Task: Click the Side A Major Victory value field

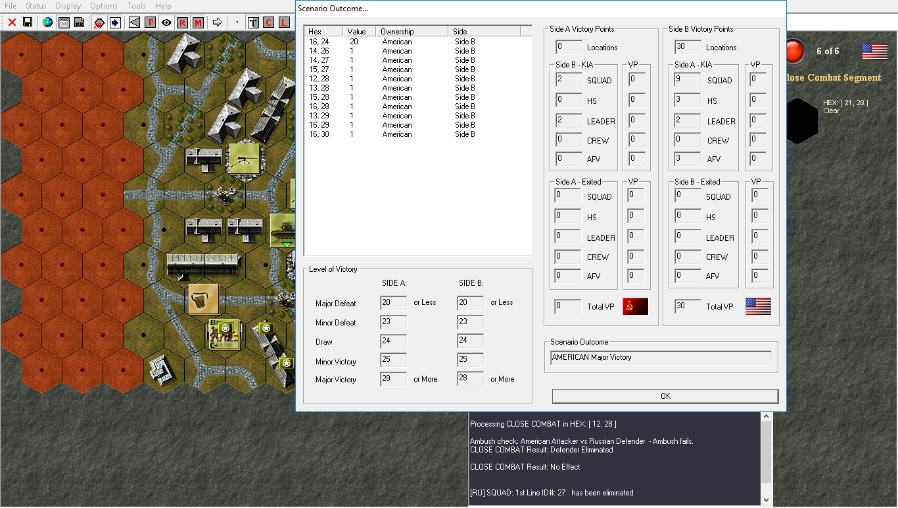Action: click(393, 379)
